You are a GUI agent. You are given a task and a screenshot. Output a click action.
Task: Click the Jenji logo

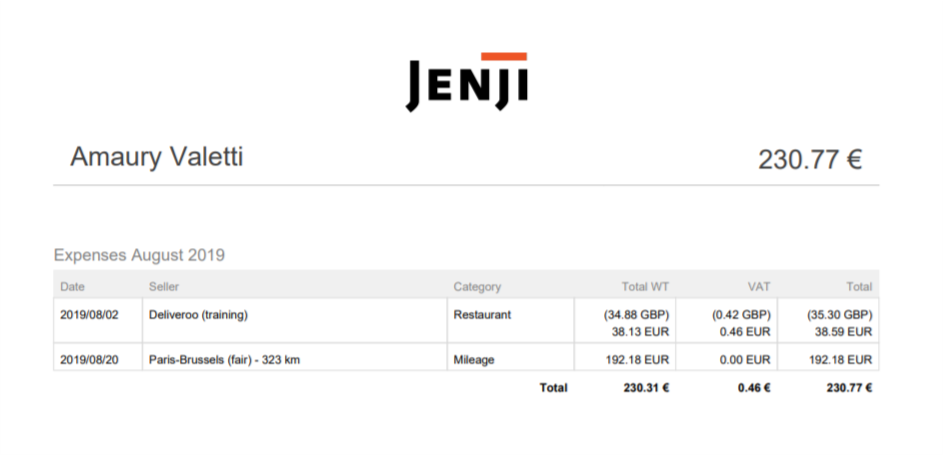[x=467, y=82]
